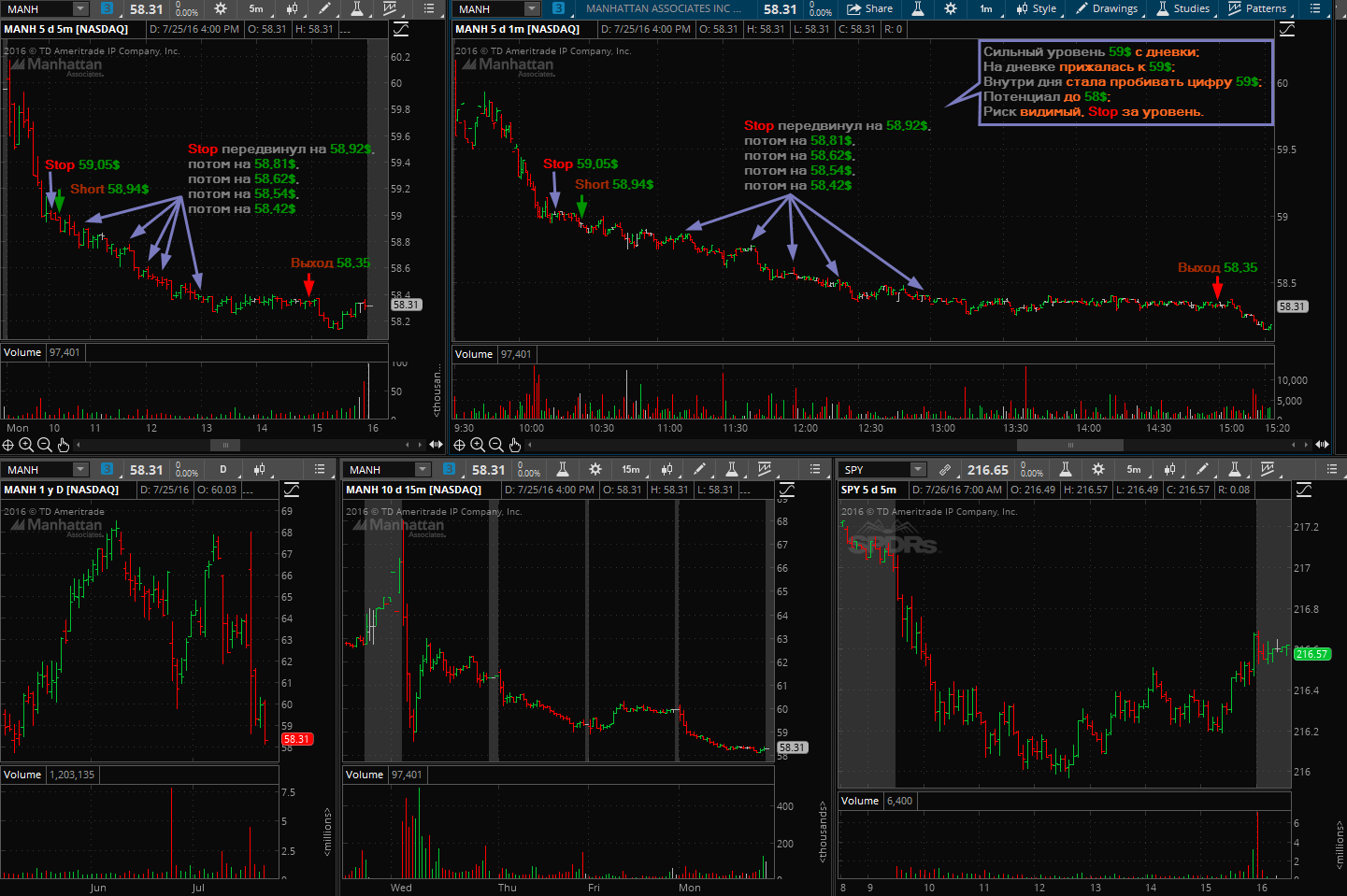Toggle expand arrows at right of top-left scrollbar
Viewport: 1347px width, 896px height.
(x=436, y=445)
